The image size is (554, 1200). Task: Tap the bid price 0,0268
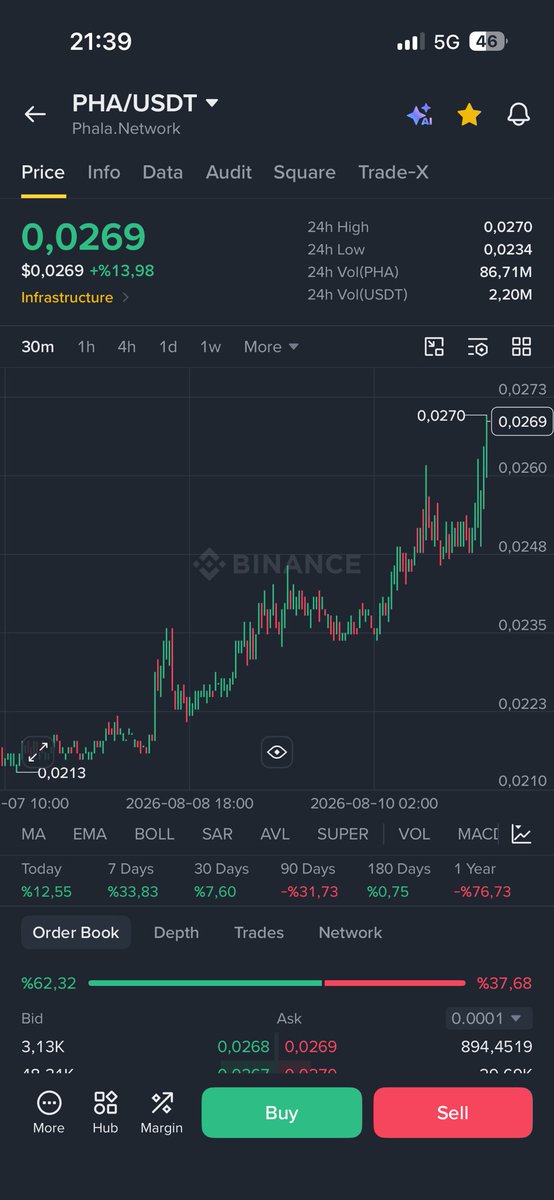(244, 1047)
